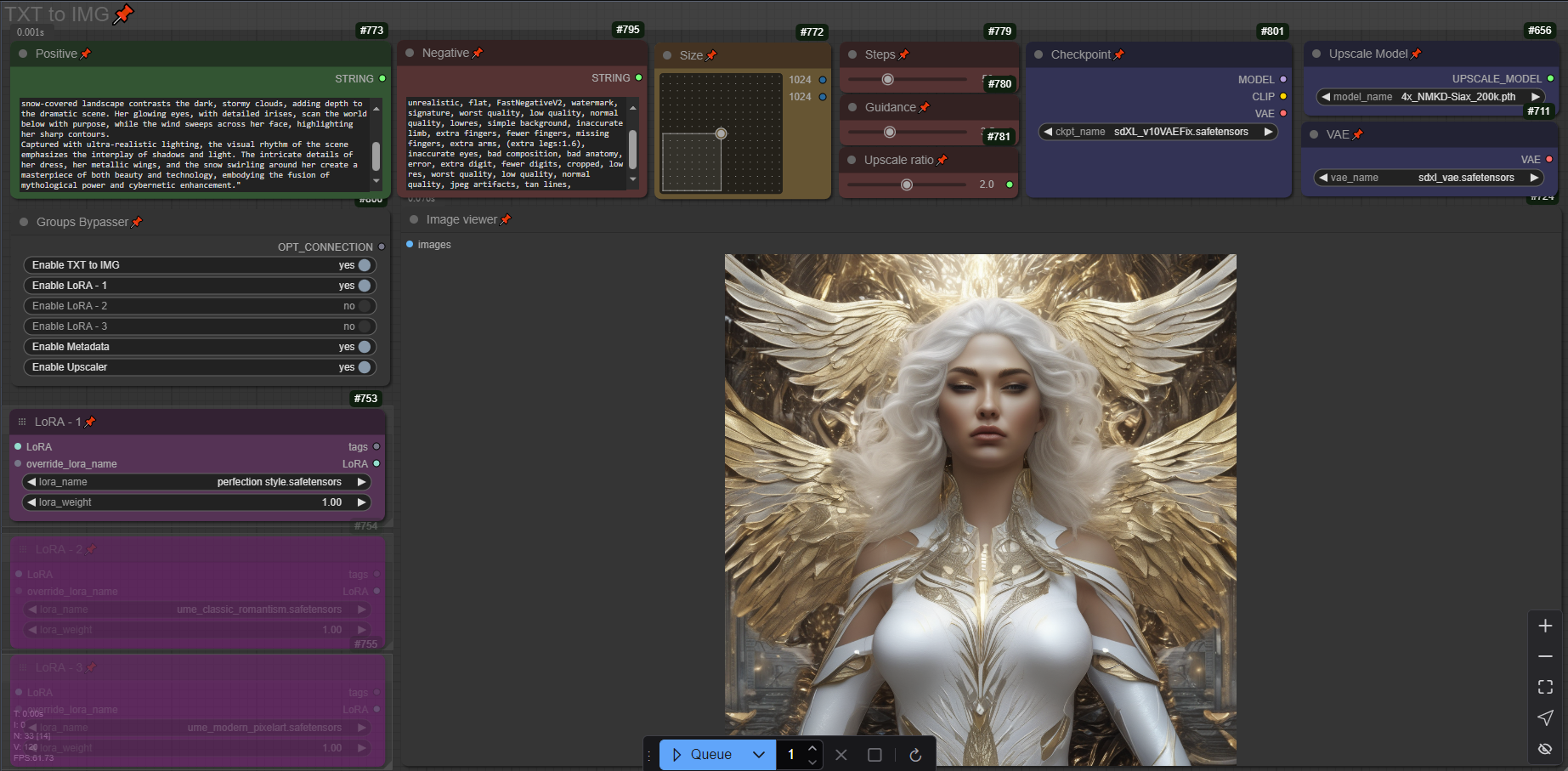This screenshot has width=1568, height=771.
Task: Open the ckpt_name checkpoint selector
Action: [x=1158, y=132]
